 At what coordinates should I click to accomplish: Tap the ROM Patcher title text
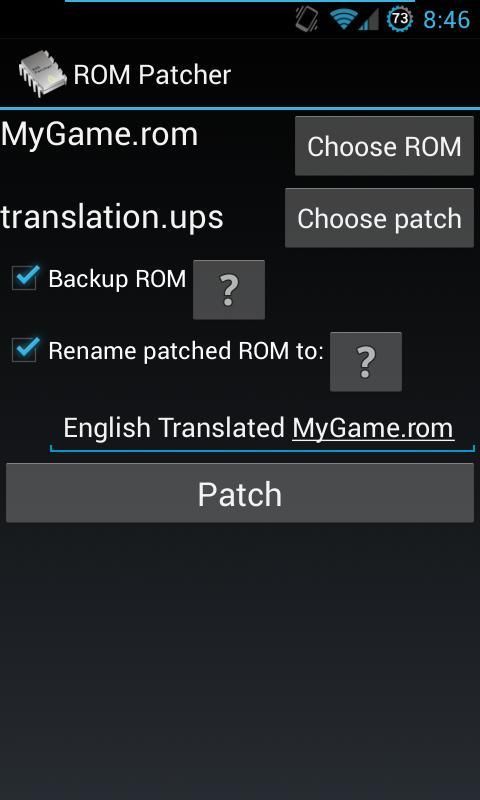(152, 74)
